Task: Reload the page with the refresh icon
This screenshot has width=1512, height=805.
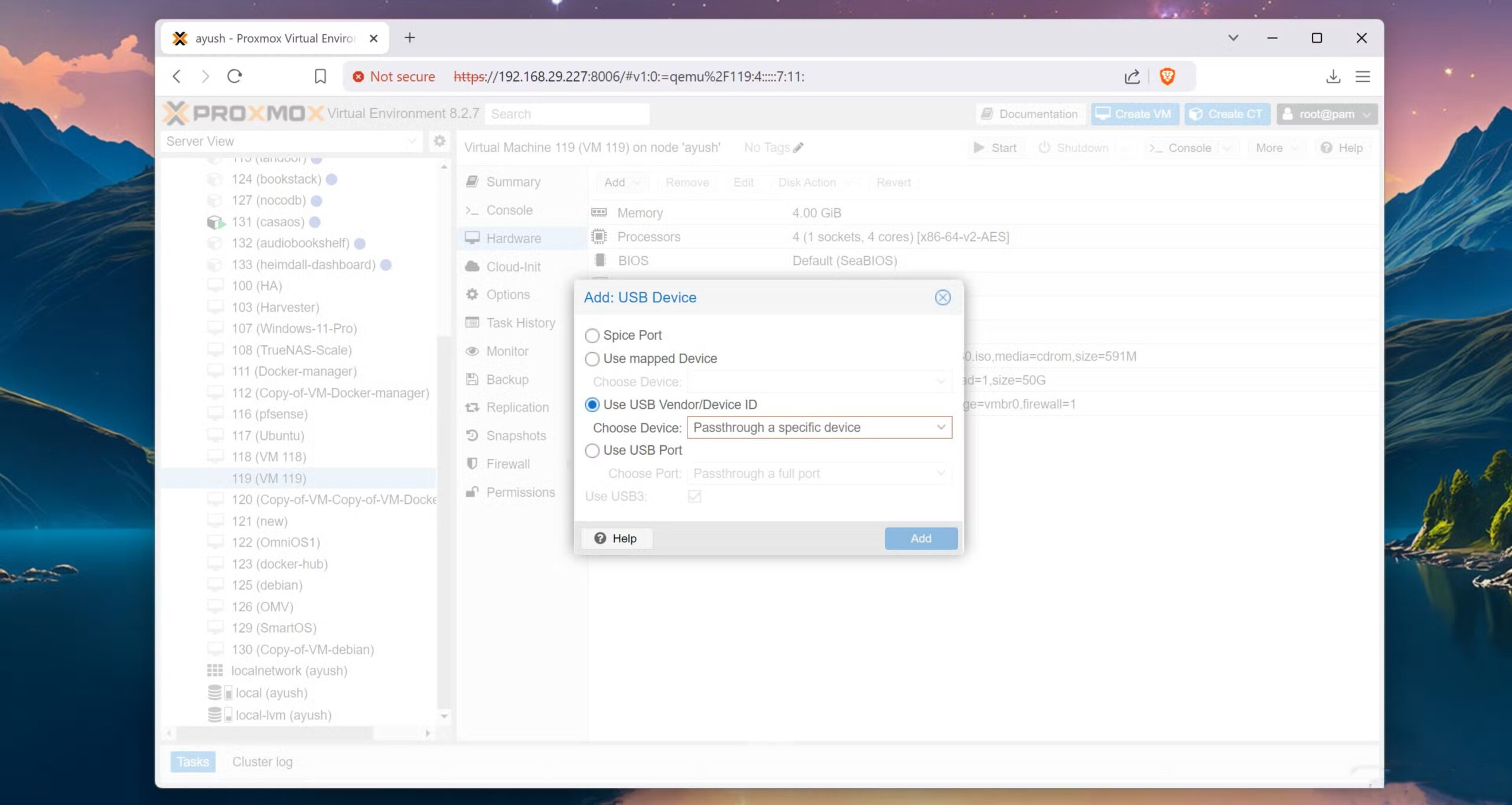Action: pyautogui.click(x=234, y=76)
